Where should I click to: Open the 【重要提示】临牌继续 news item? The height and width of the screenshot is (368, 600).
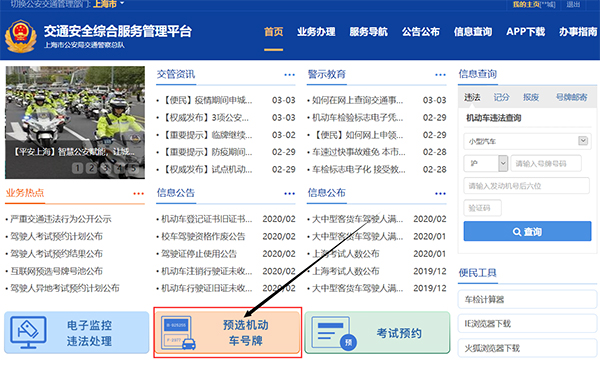click(207, 135)
